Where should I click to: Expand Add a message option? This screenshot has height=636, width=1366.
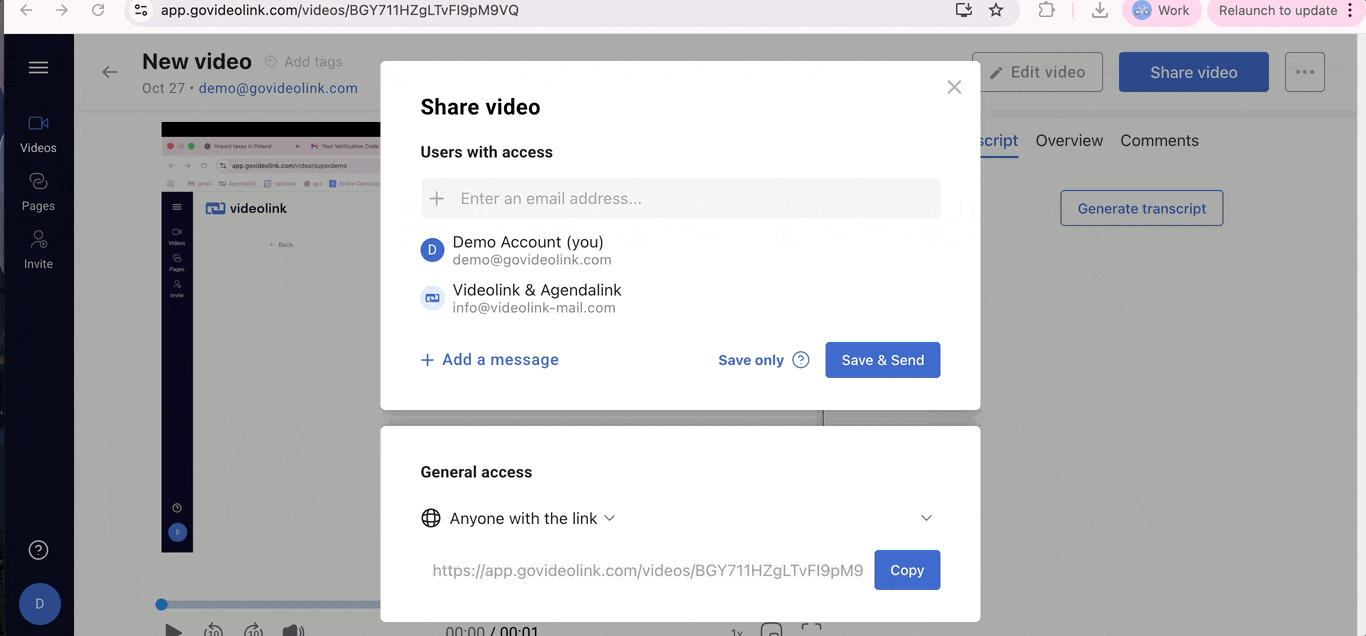(x=490, y=360)
